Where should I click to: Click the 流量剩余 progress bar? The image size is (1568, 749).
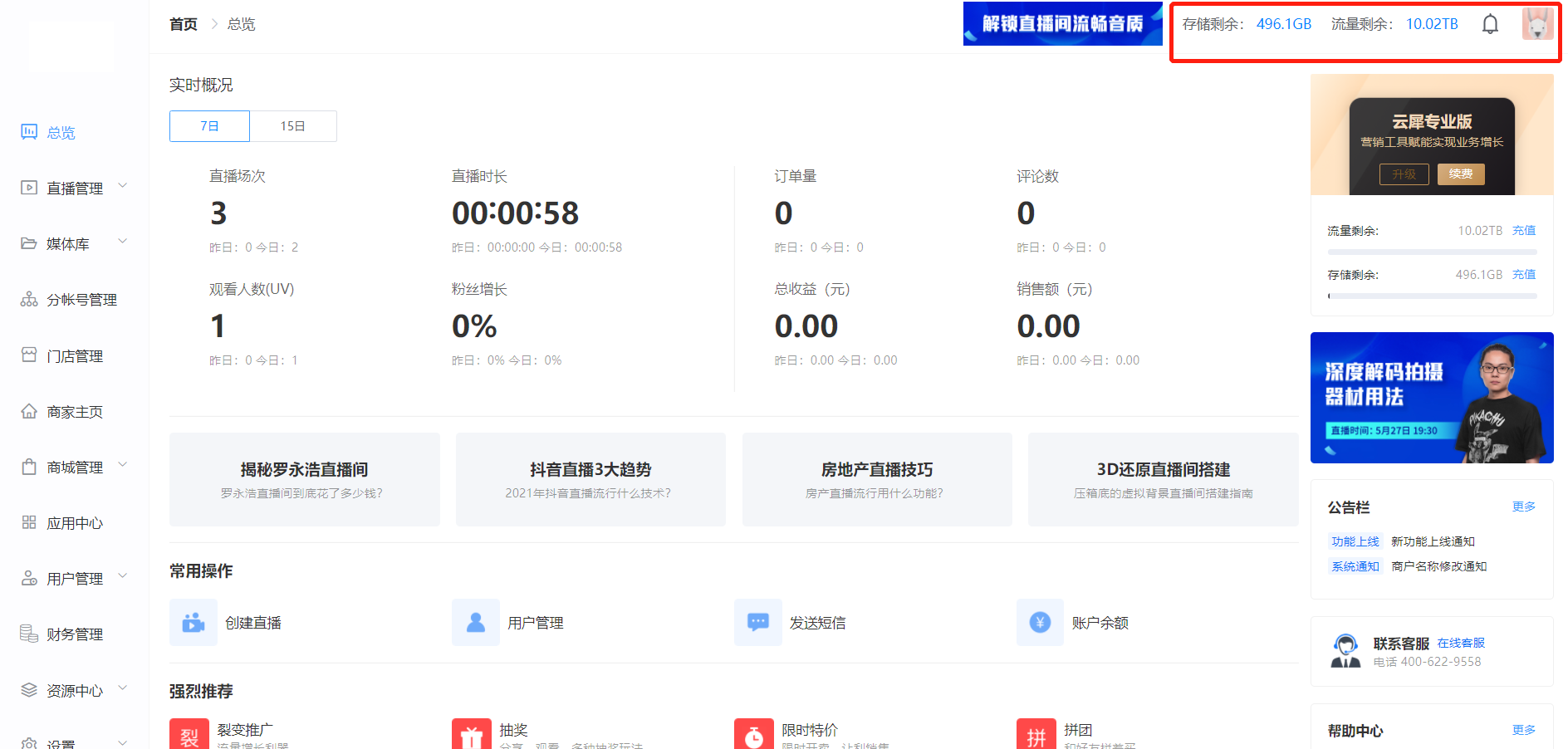(x=1432, y=252)
